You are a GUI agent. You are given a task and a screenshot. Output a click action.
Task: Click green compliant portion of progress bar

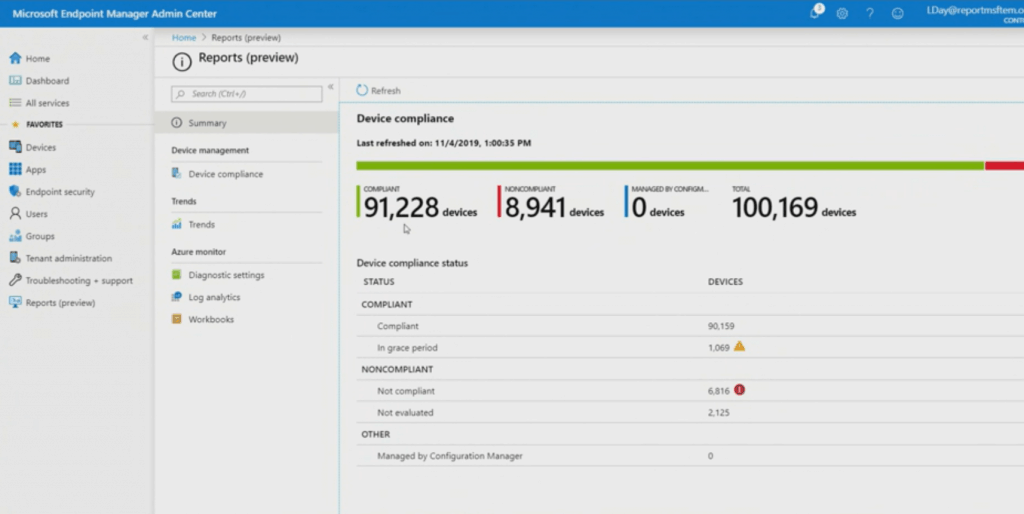670,165
